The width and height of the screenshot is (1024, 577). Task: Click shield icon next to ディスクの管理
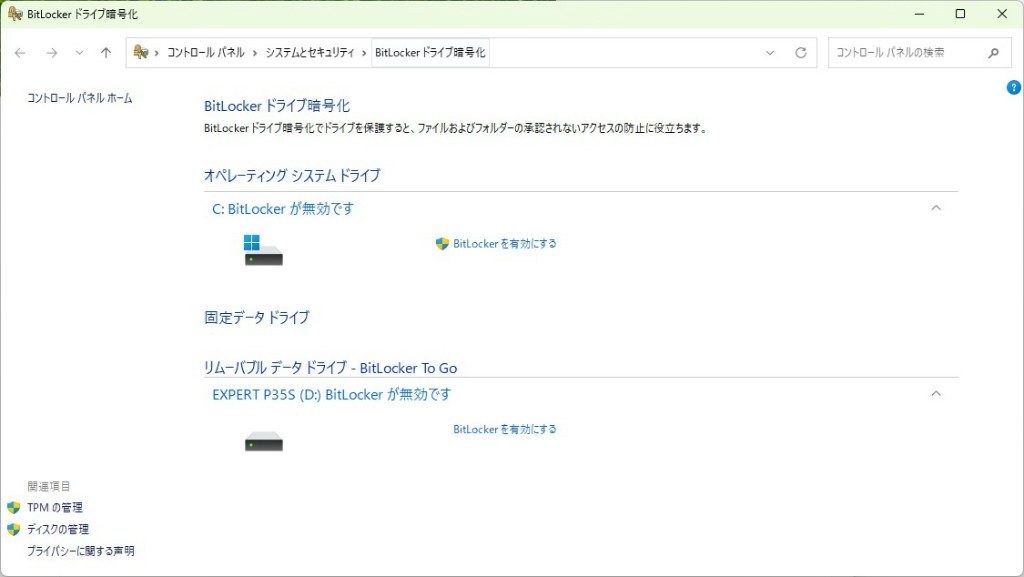pos(14,529)
